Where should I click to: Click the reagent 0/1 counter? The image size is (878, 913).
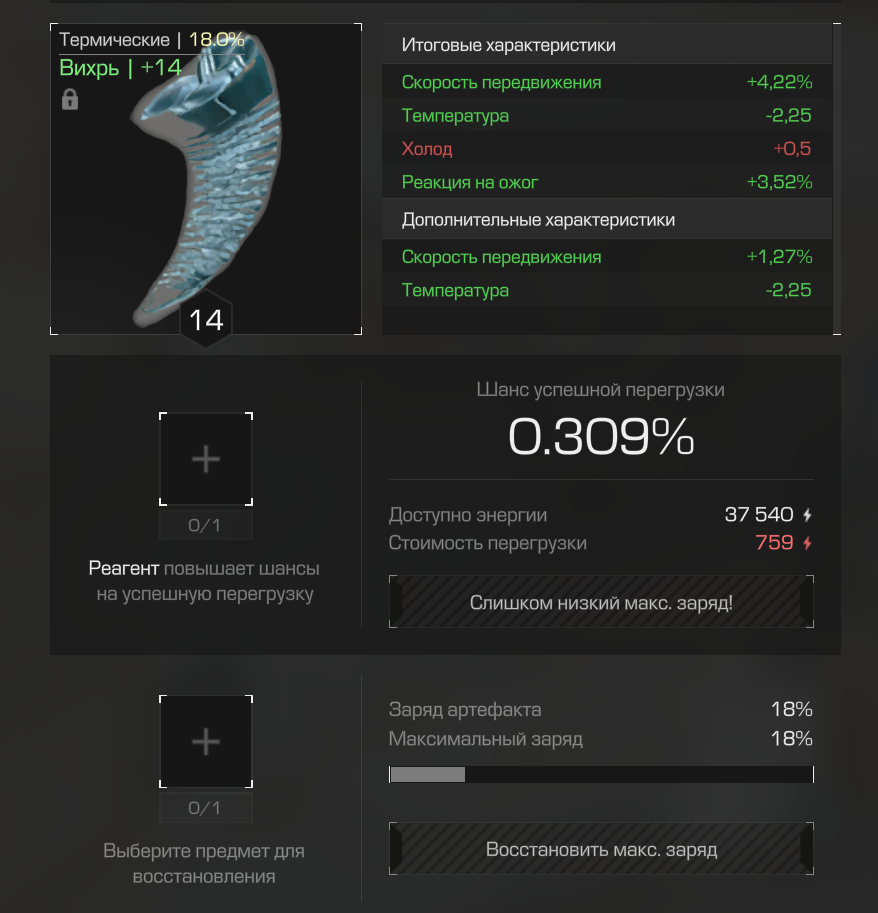tap(206, 525)
